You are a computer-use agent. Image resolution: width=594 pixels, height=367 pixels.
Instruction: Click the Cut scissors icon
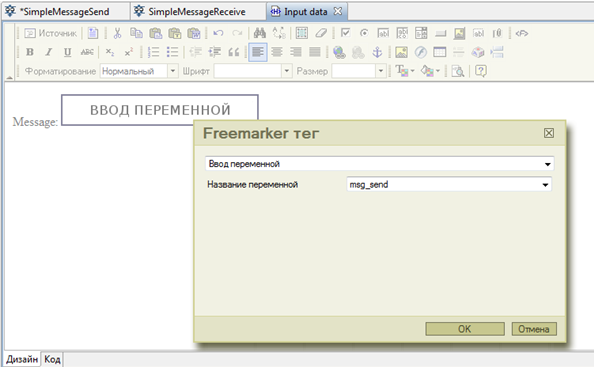(117, 33)
